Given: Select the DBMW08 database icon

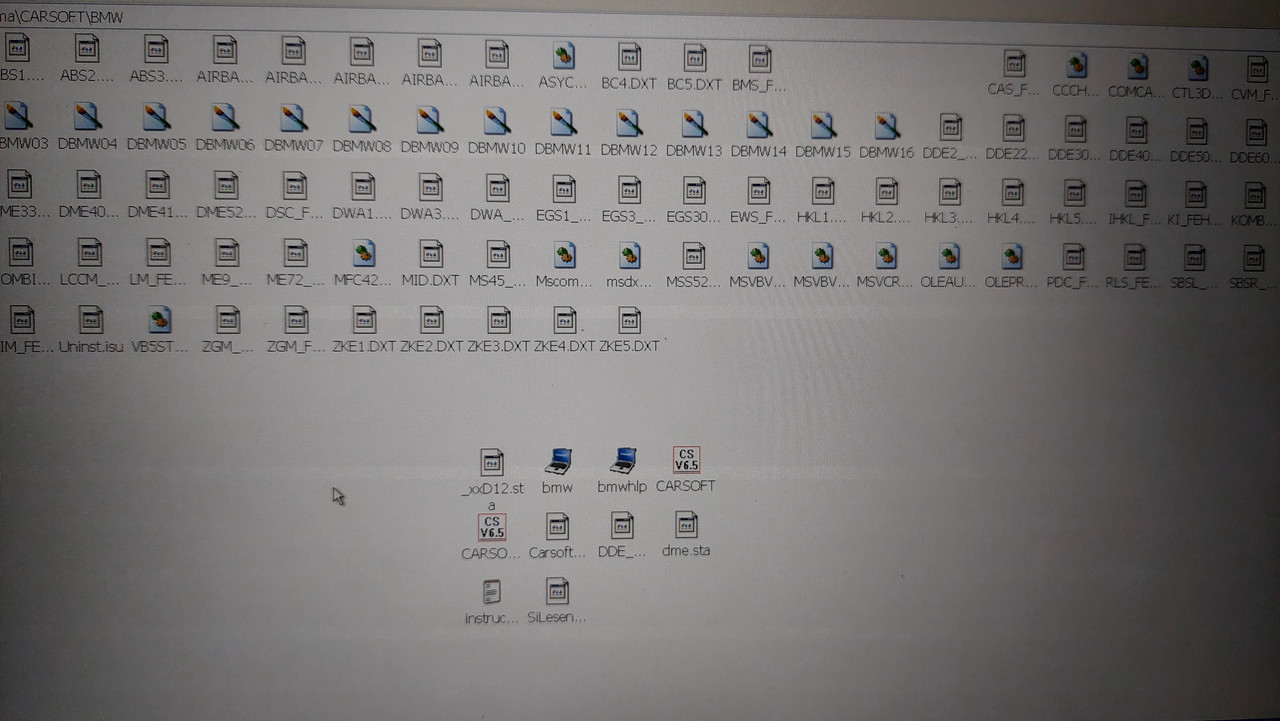Looking at the screenshot, I should 362,120.
